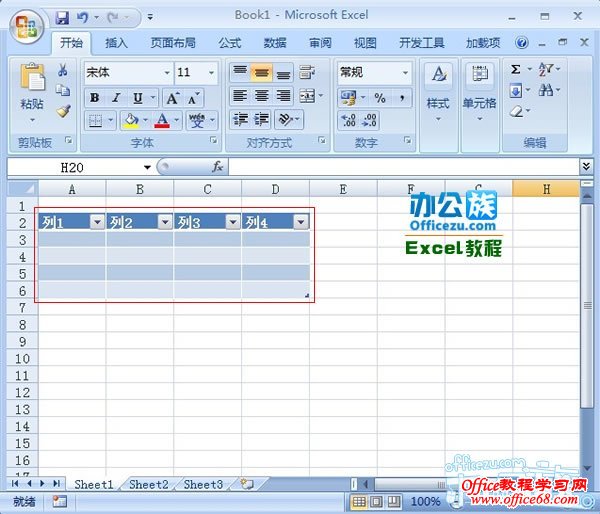Expand the Name Box dropdown arrow

147,167
